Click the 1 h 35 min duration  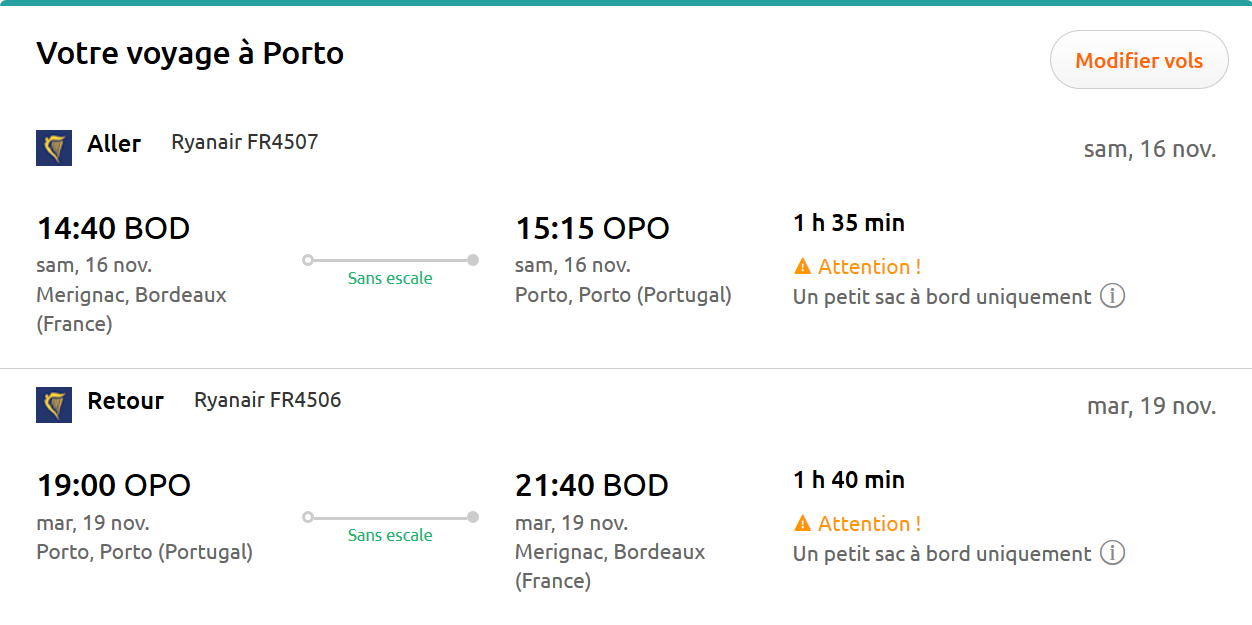[849, 223]
